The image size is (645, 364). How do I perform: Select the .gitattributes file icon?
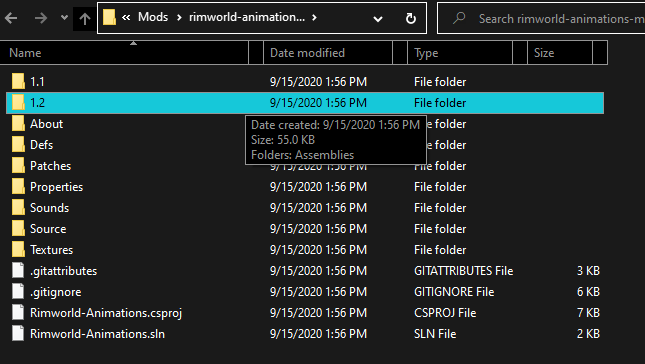[18, 270]
